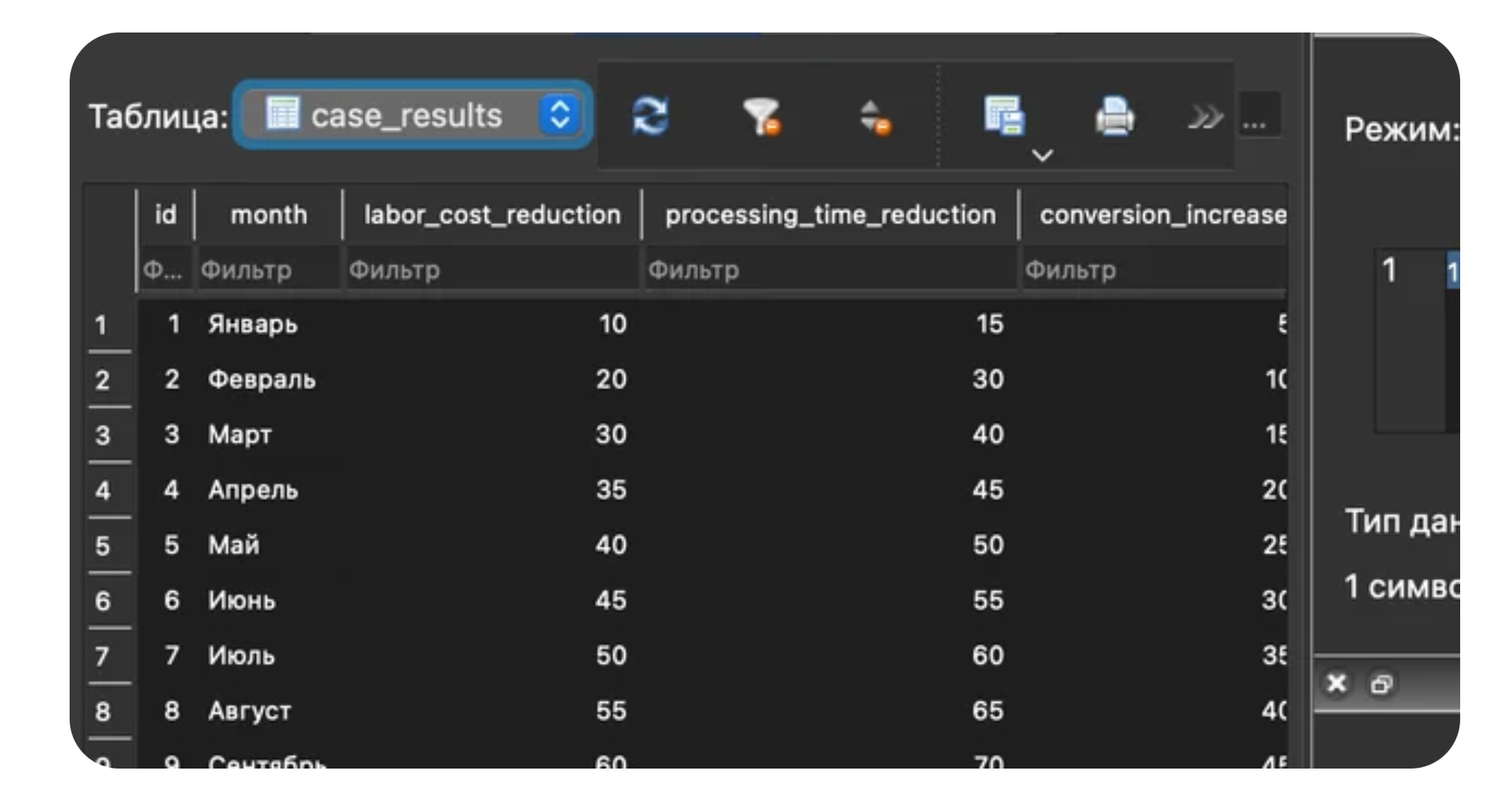Screen dimensions: 1512x791
Task: Click the print table icon
Action: (1114, 117)
